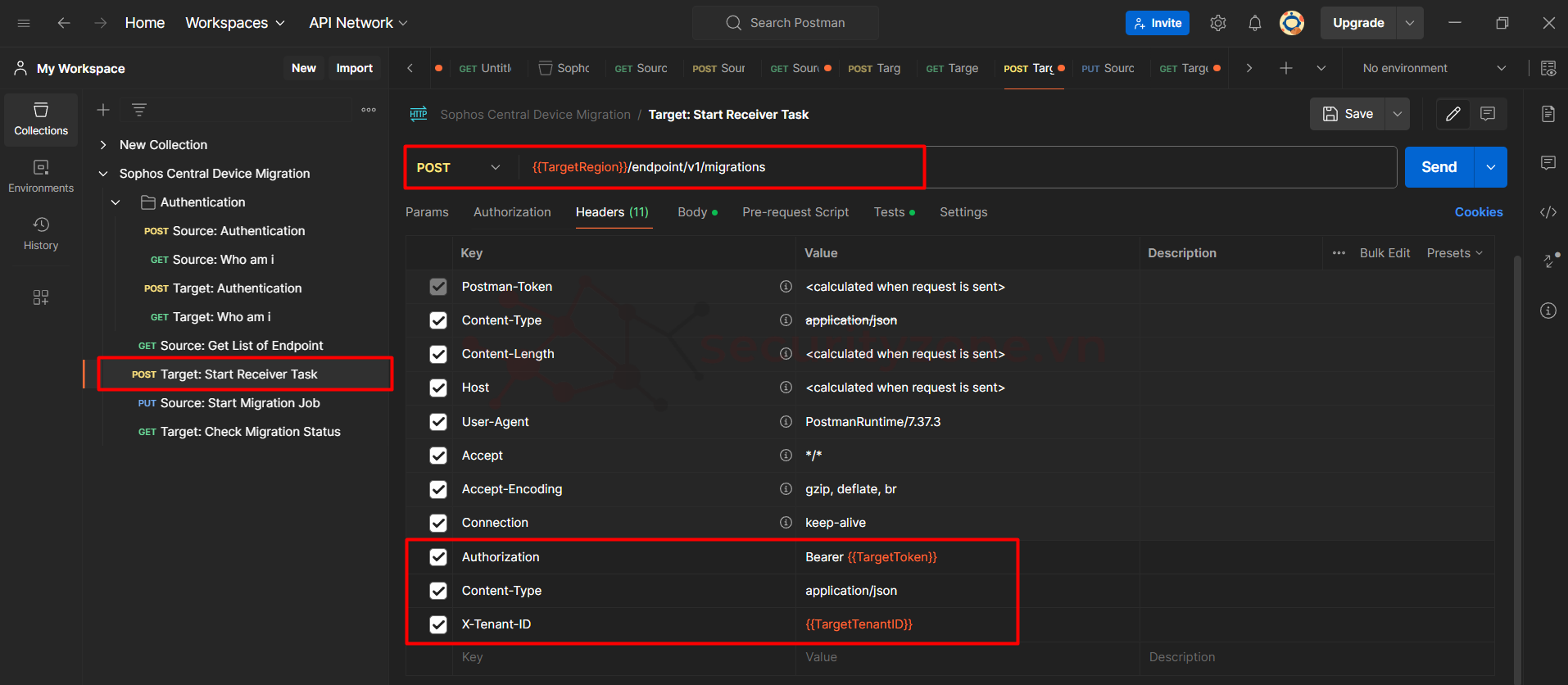Switch to the Tests tab
The height and width of the screenshot is (685, 1568).
[894, 212]
